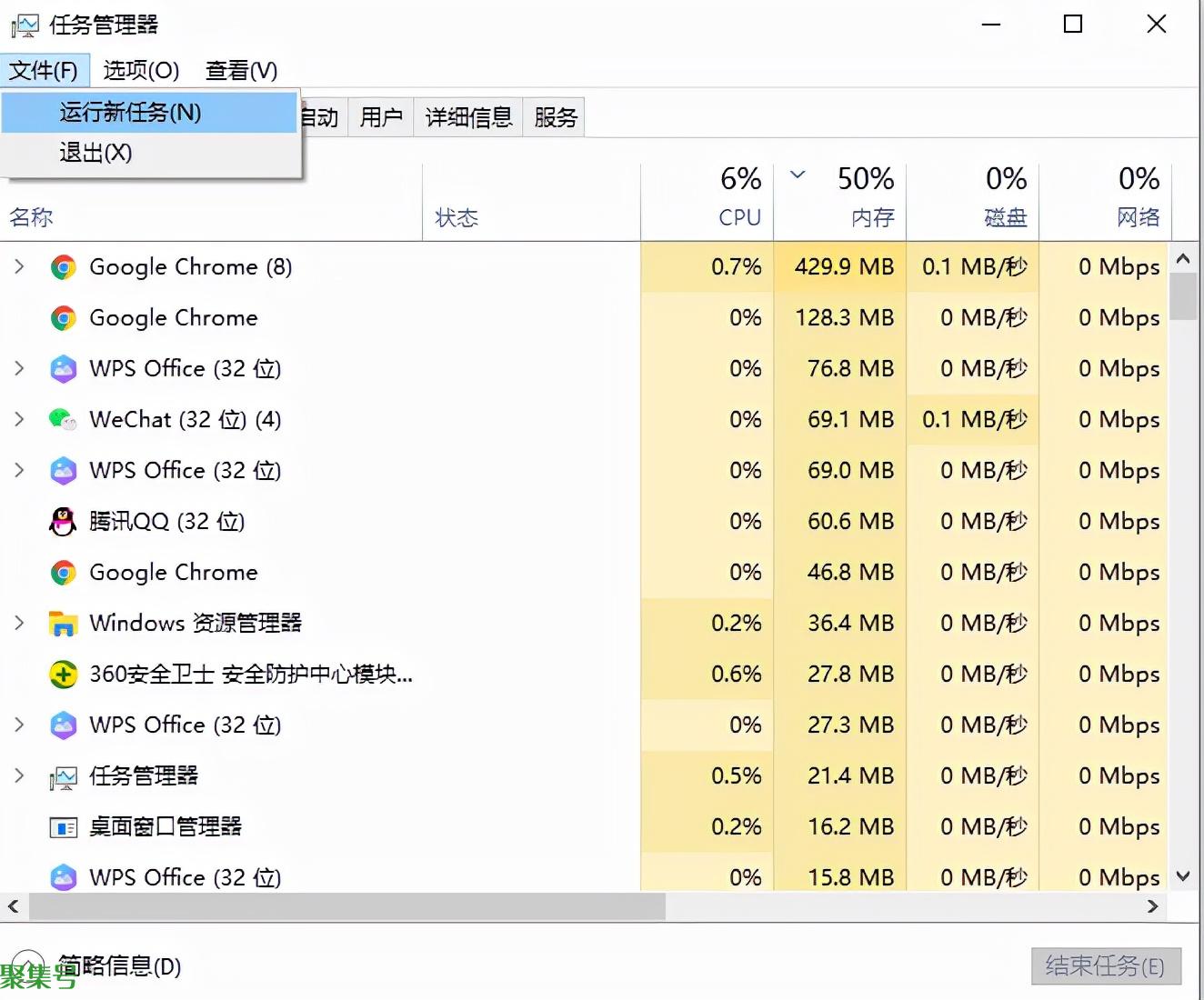Click the 0.6% CPU value
Viewport: 1204px width, 1000px height.
point(737,675)
